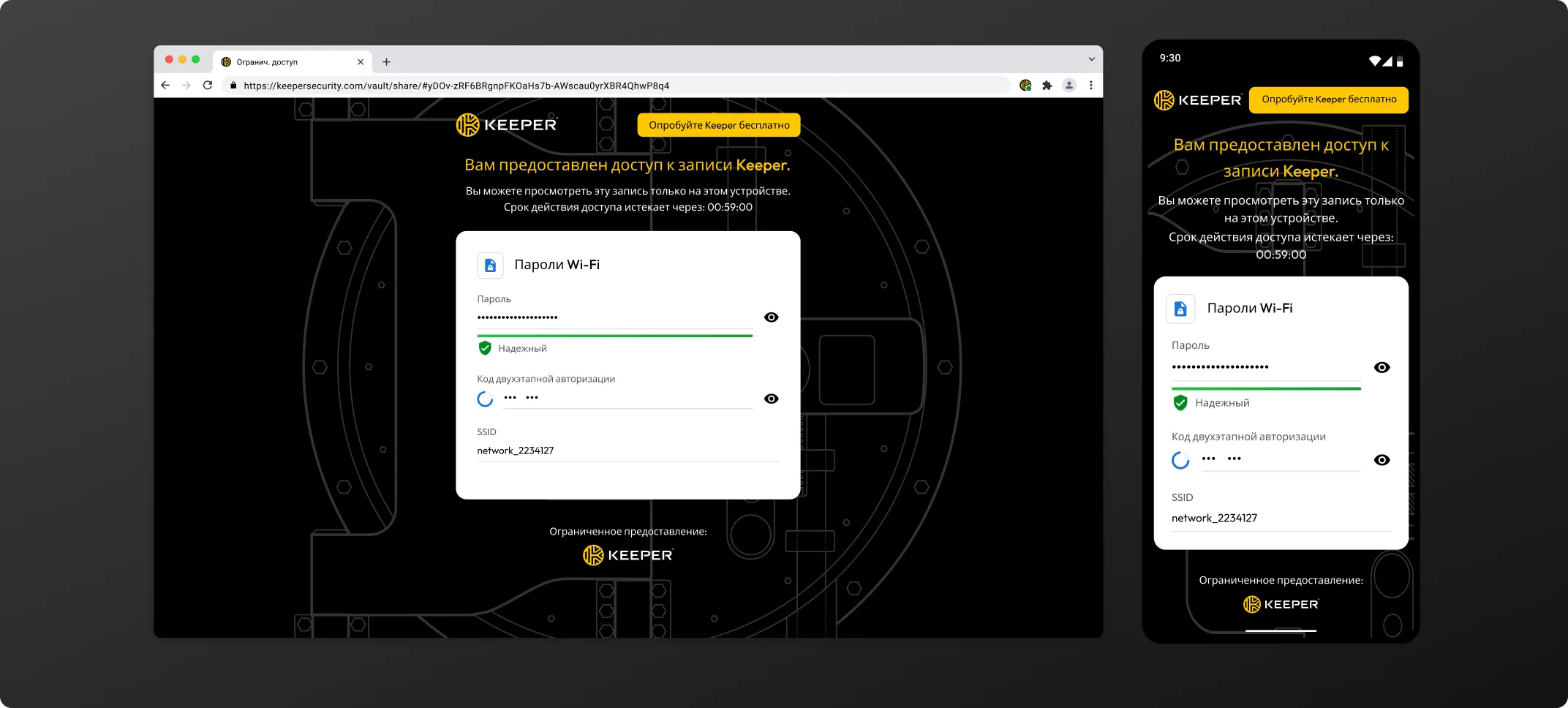The height and width of the screenshot is (708, 1568).
Task: Open the browser extensions puzzle icon
Action: (x=1047, y=86)
